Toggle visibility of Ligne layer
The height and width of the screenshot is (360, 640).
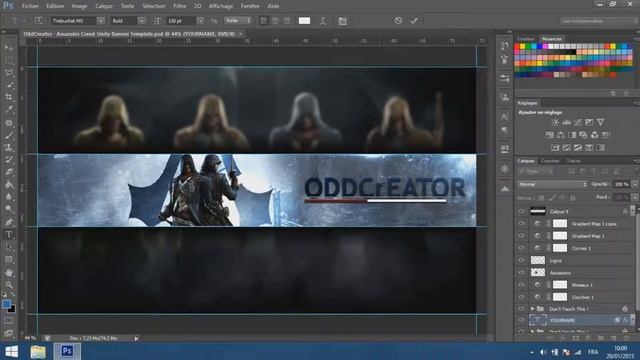click(x=521, y=260)
